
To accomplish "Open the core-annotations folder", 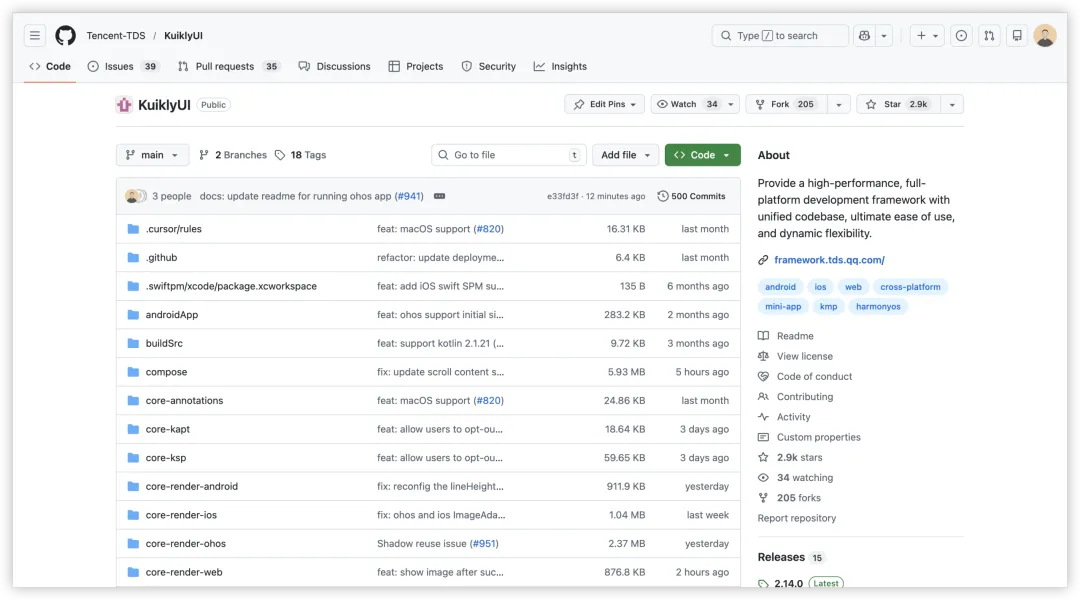I will pyautogui.click(x=184, y=400).
